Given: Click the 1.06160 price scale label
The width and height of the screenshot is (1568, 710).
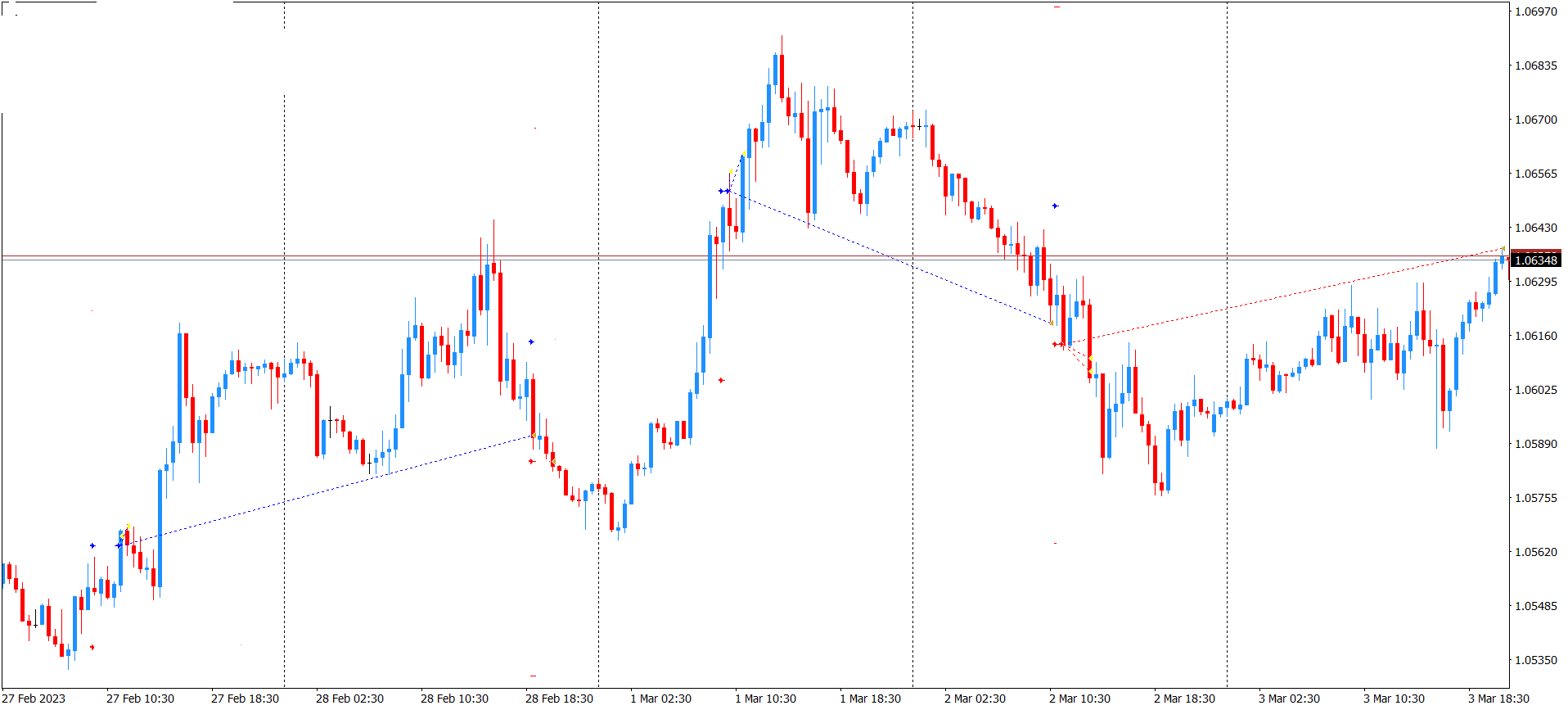Looking at the screenshot, I should 1536,336.
